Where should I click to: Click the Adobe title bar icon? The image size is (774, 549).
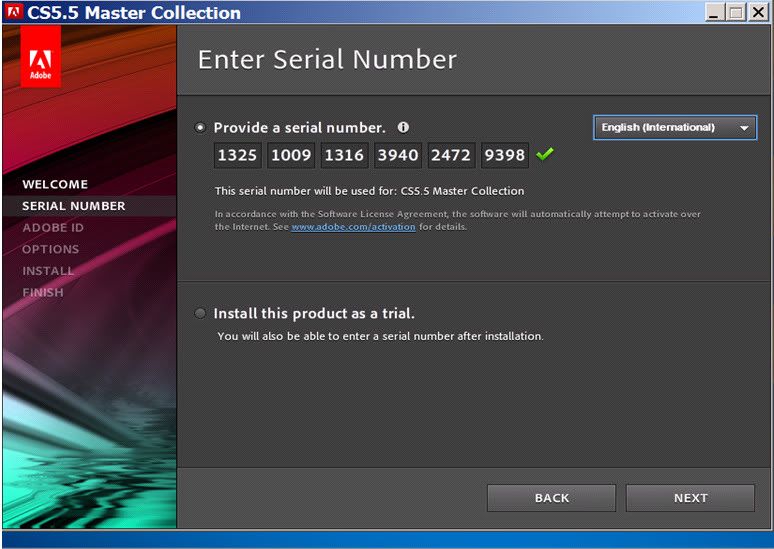coord(14,11)
